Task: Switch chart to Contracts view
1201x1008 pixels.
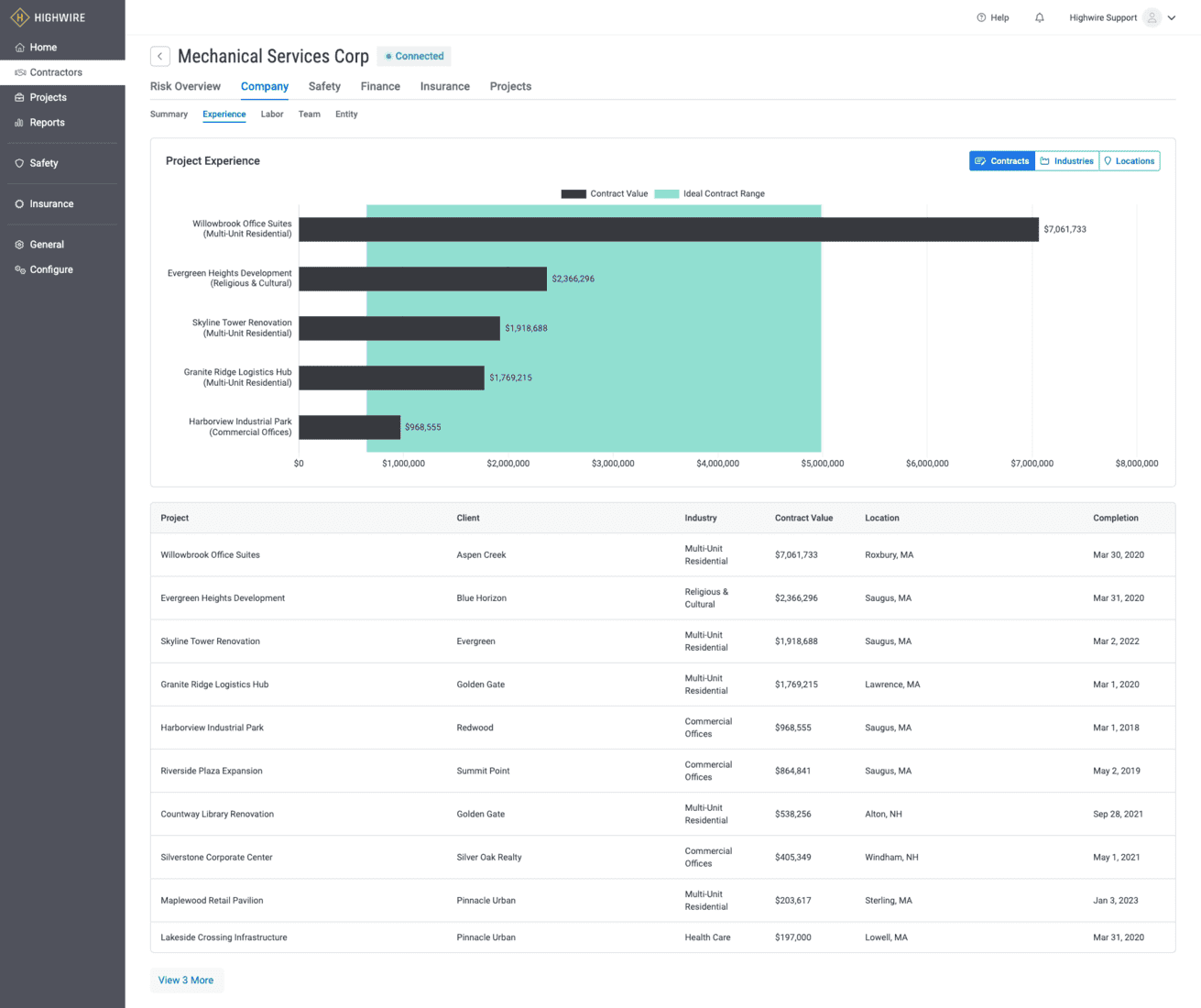Action: [x=1001, y=161]
